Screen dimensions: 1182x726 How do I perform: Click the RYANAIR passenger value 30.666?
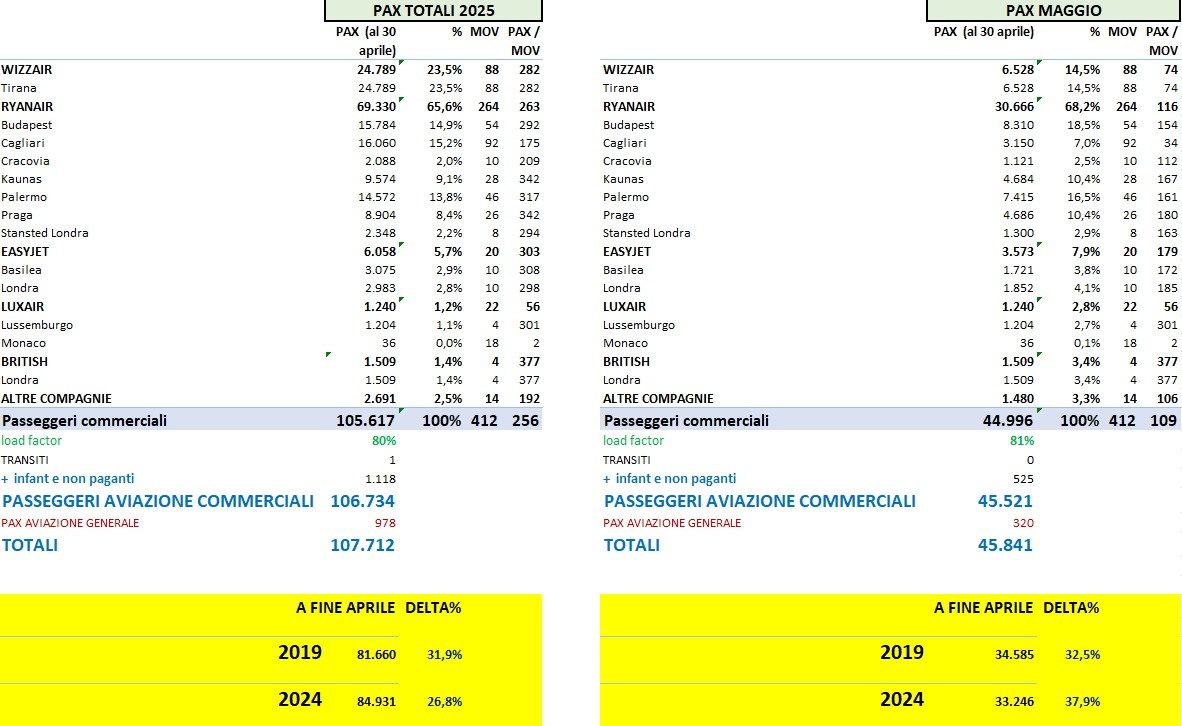point(1014,106)
